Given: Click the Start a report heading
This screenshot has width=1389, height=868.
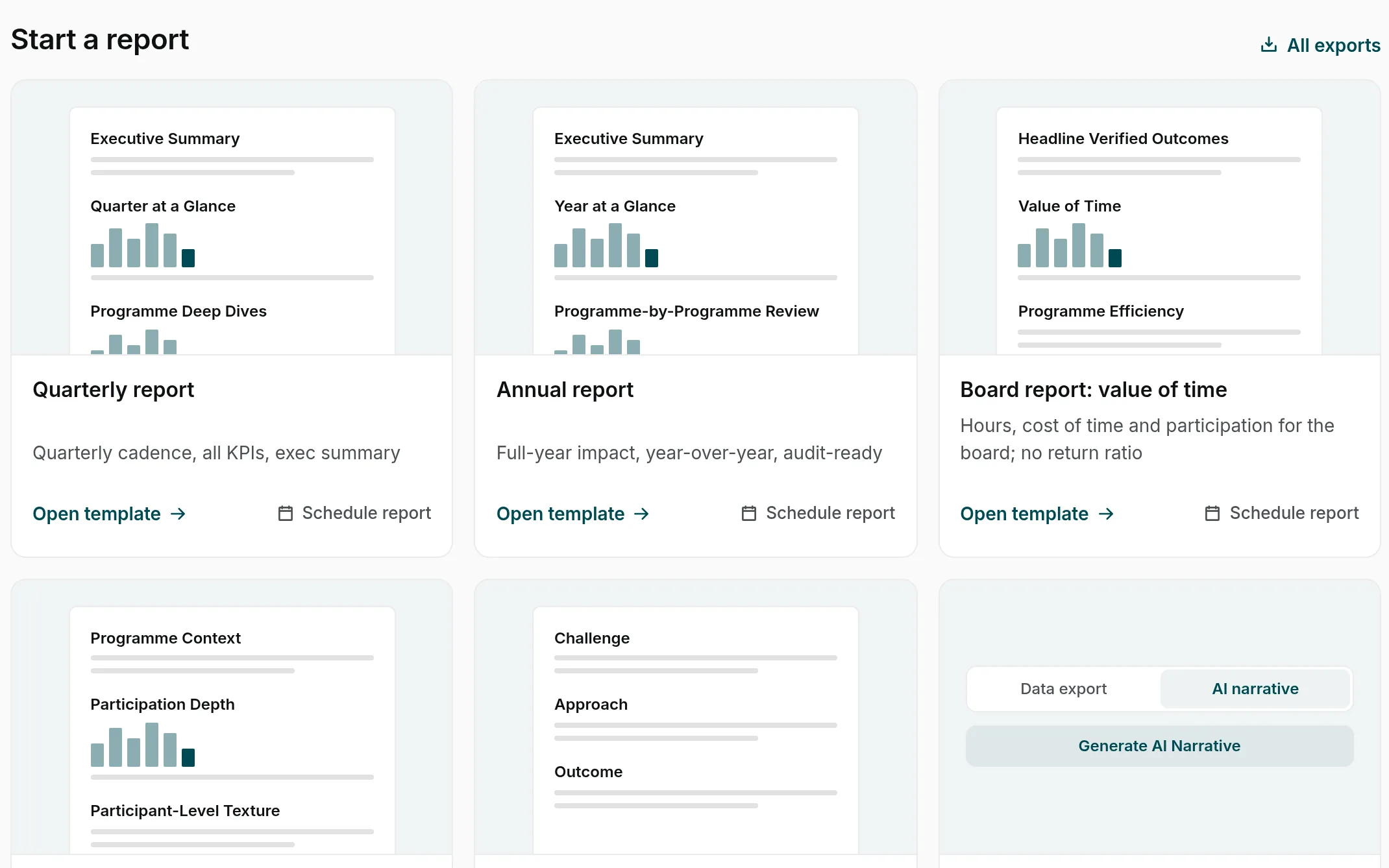Looking at the screenshot, I should coord(100,40).
